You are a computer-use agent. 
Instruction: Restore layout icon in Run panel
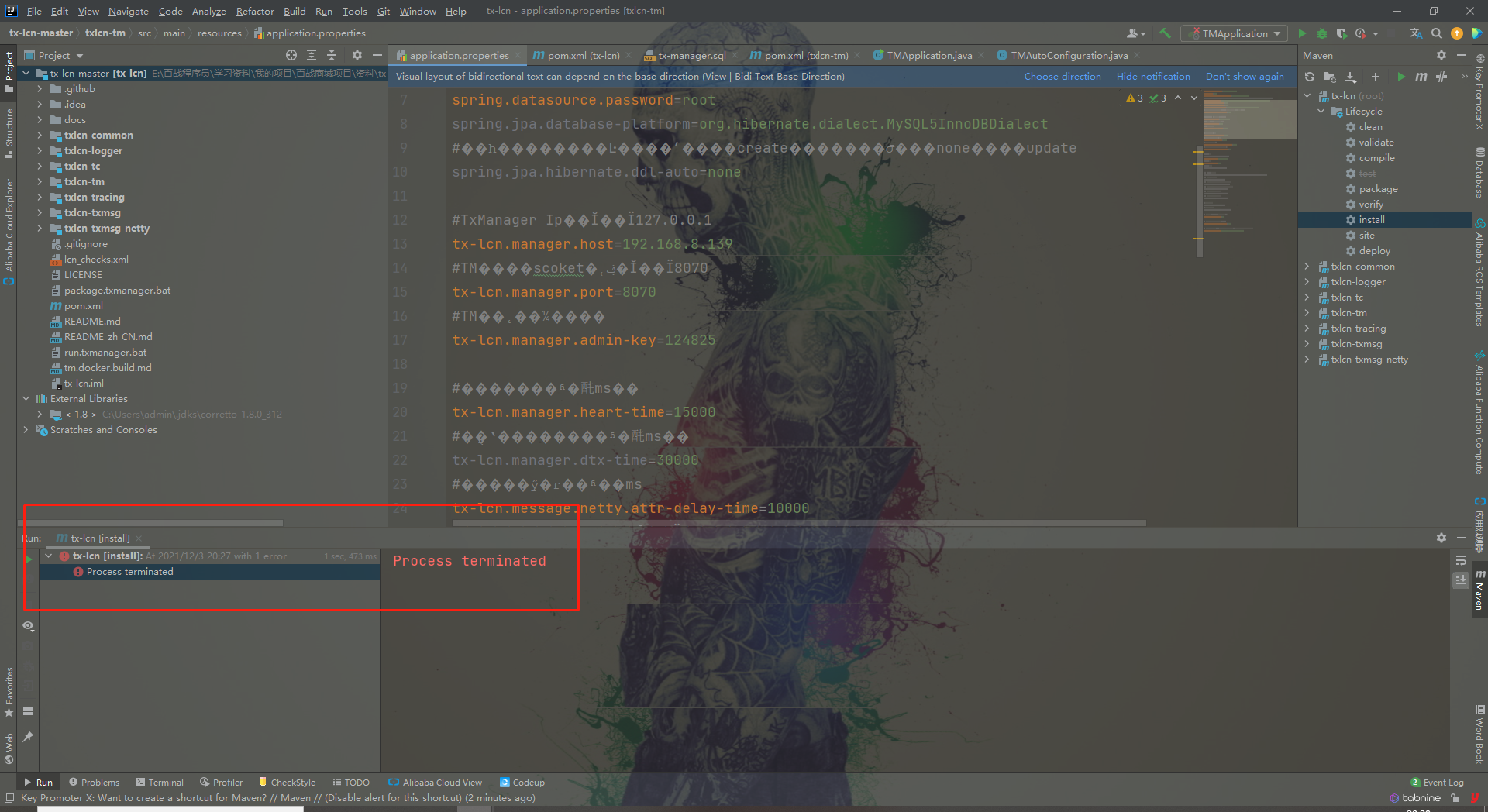point(29,711)
